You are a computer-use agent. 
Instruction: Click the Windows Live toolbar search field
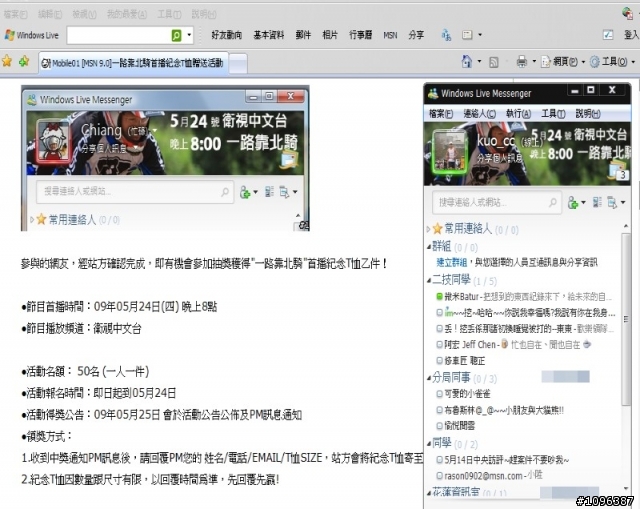(x=118, y=36)
